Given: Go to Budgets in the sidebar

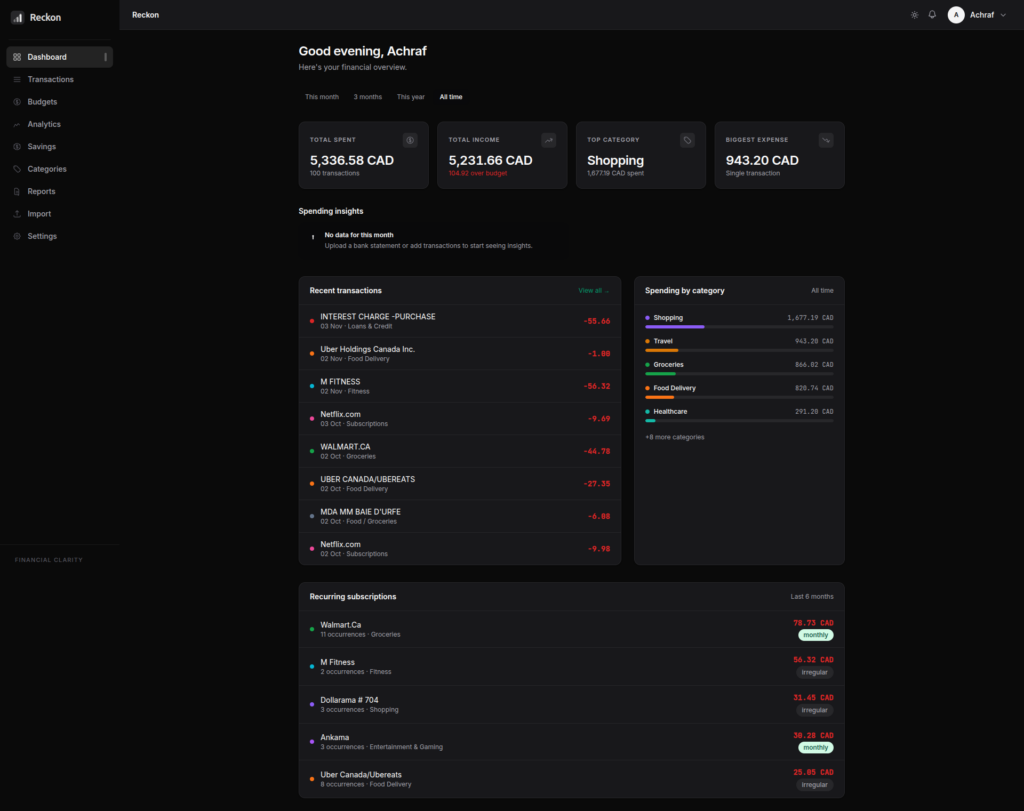Looking at the screenshot, I should pos(59,102).
